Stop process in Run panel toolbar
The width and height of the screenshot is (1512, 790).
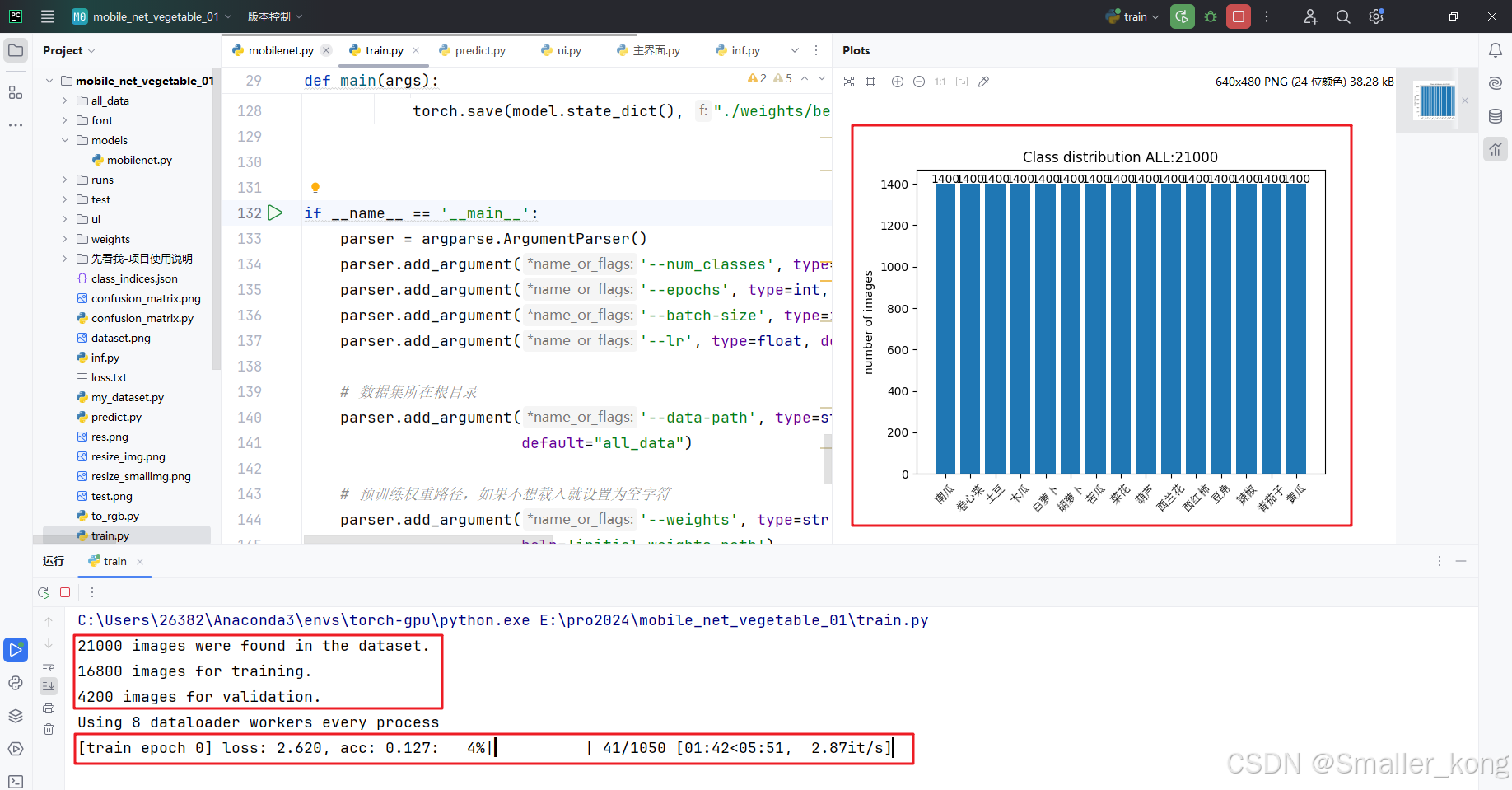point(65,592)
